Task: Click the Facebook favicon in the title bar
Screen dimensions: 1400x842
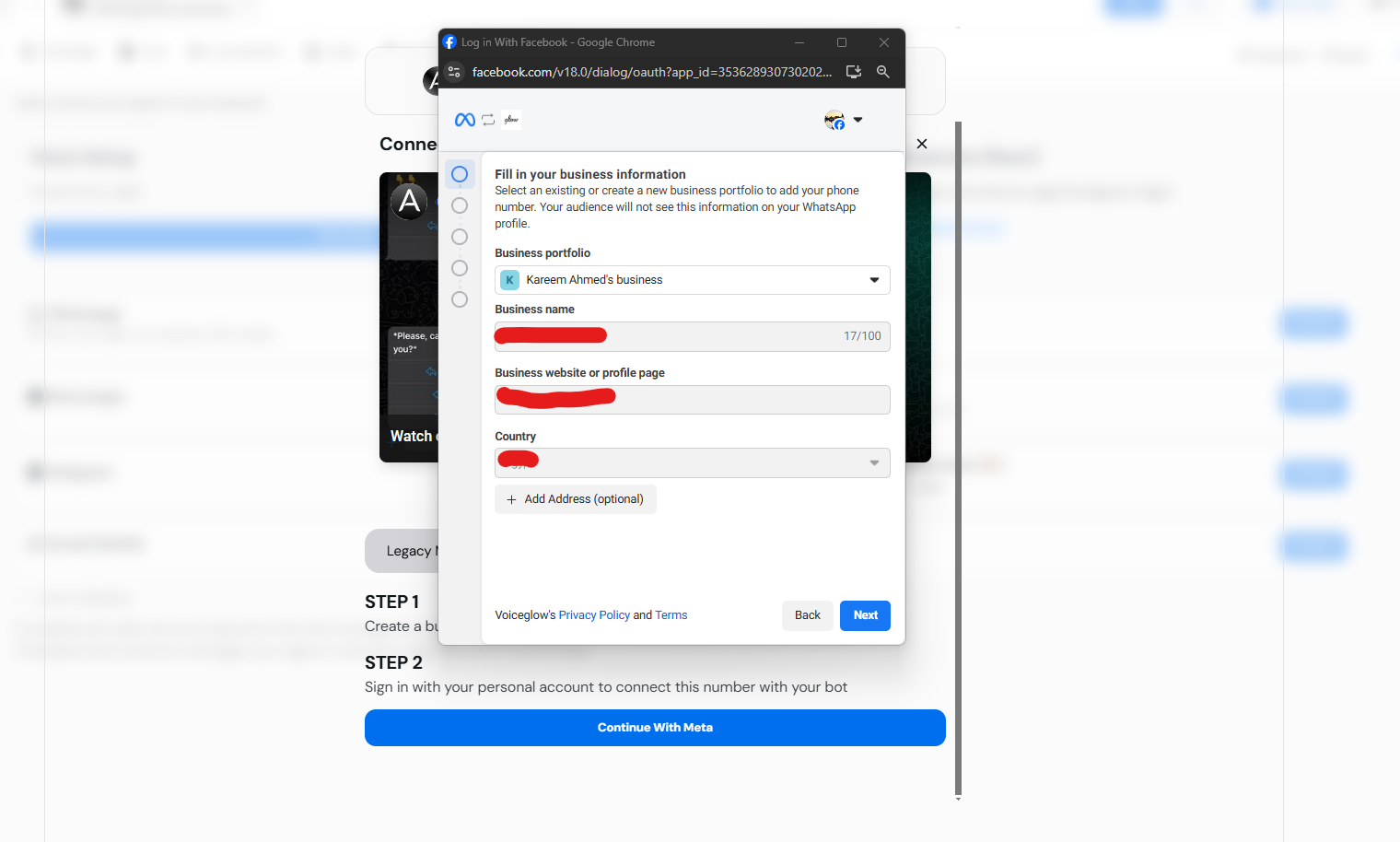Action: pos(449,42)
